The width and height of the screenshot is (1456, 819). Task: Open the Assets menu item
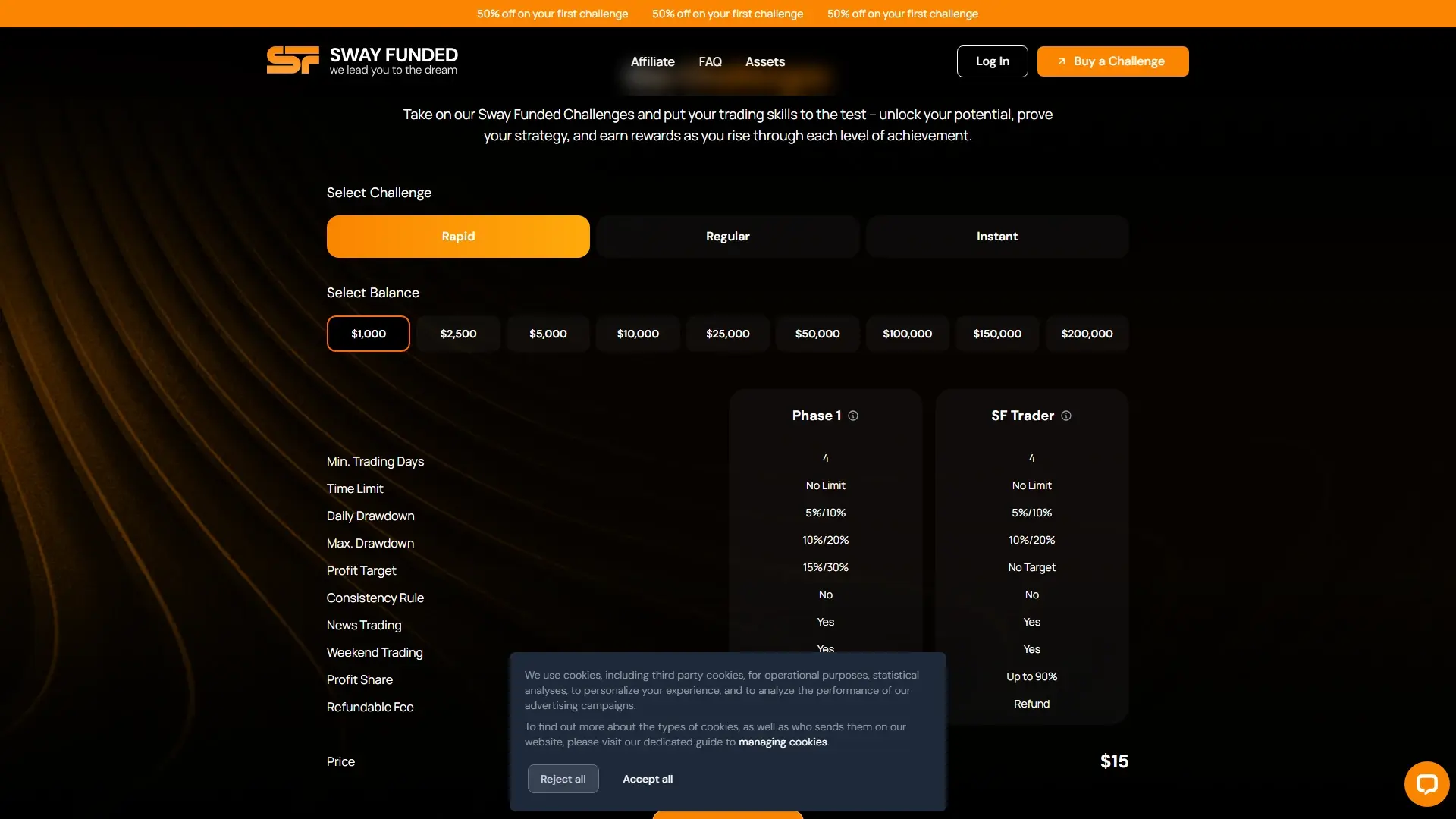(x=765, y=61)
